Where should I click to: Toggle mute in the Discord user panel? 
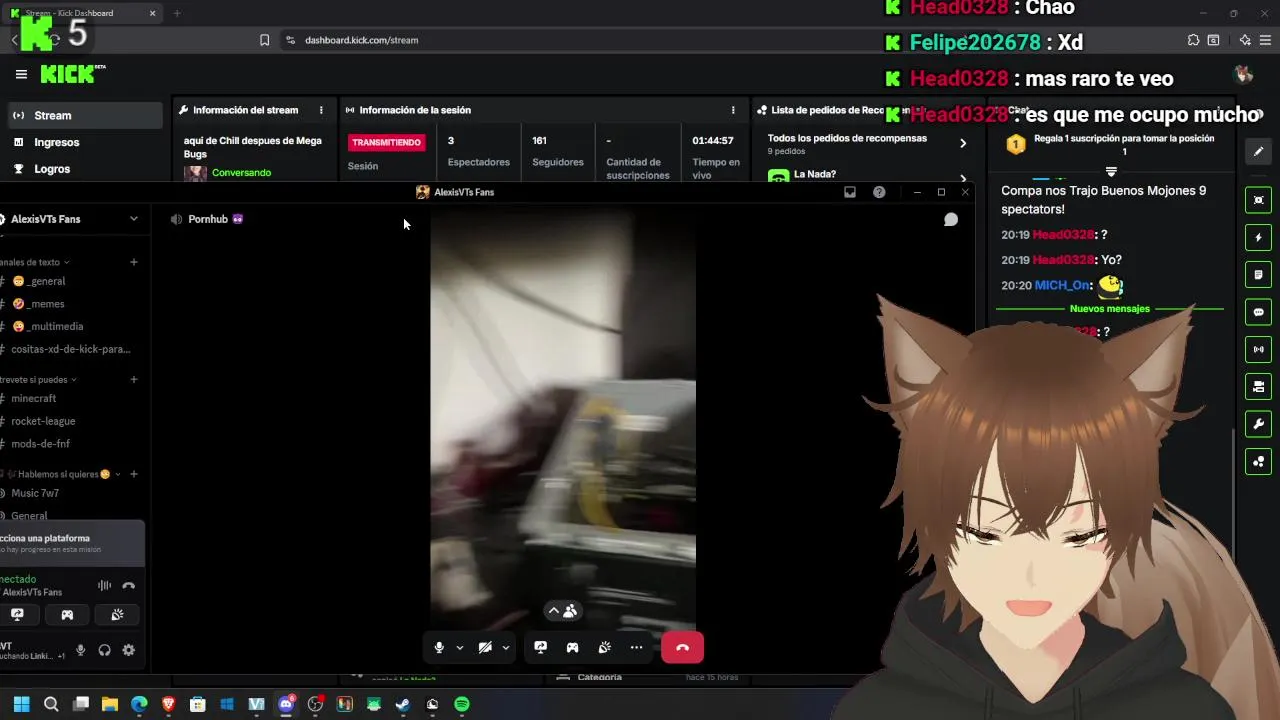point(81,650)
